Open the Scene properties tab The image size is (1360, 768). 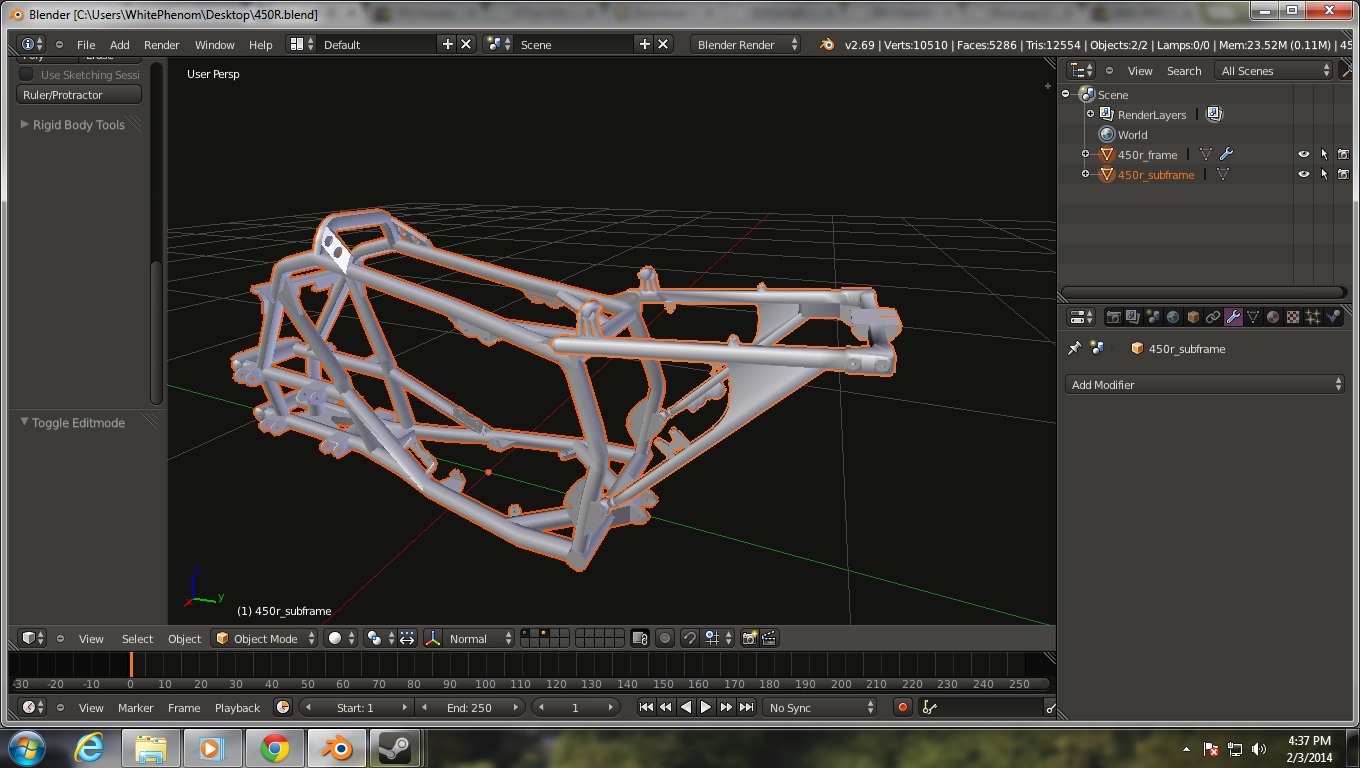pyautogui.click(x=1153, y=317)
